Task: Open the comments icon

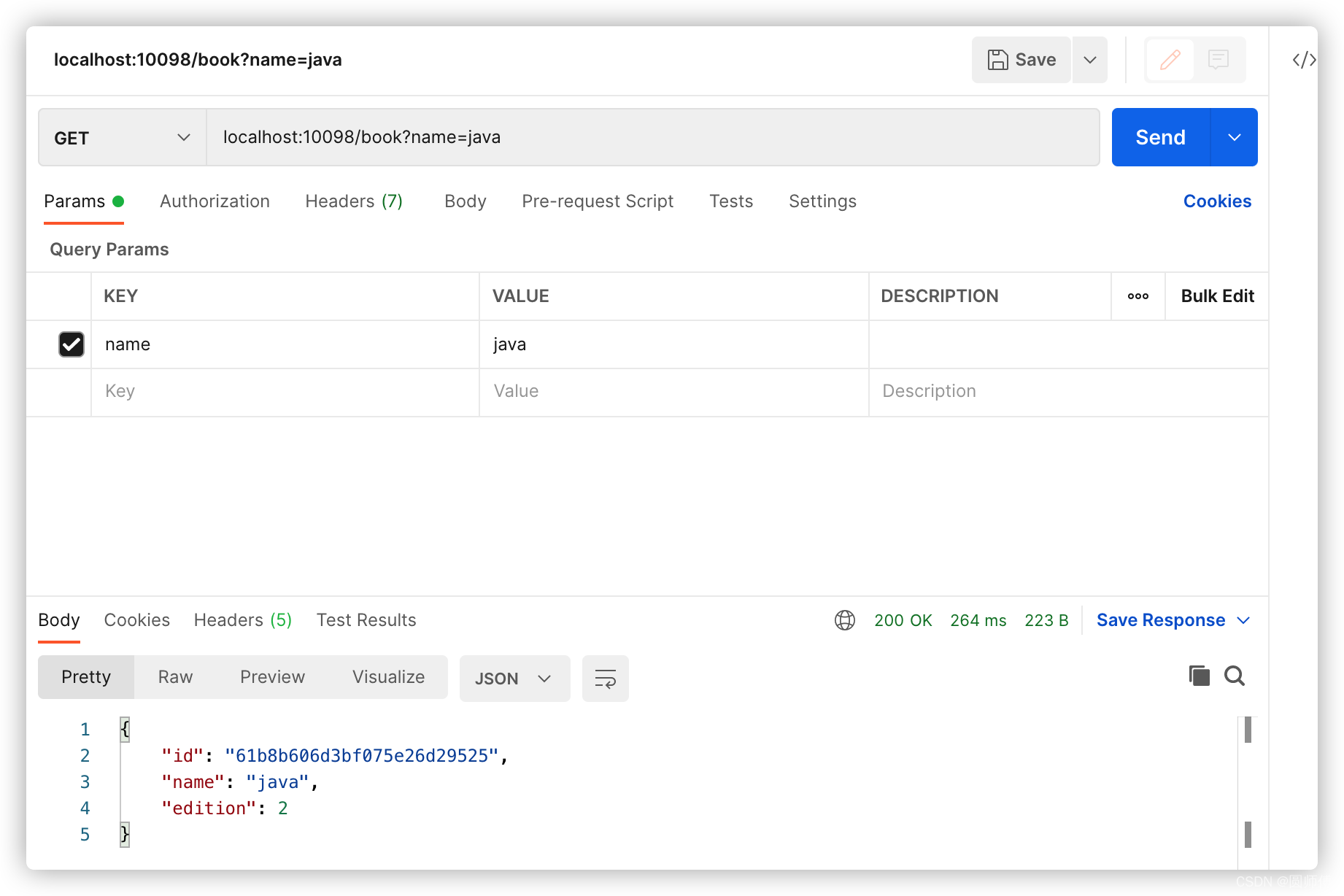Action: pyautogui.click(x=1219, y=60)
